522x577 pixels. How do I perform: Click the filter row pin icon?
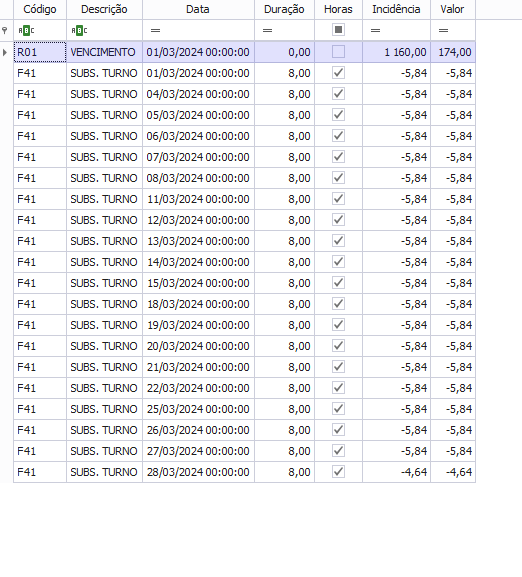tap(4, 30)
